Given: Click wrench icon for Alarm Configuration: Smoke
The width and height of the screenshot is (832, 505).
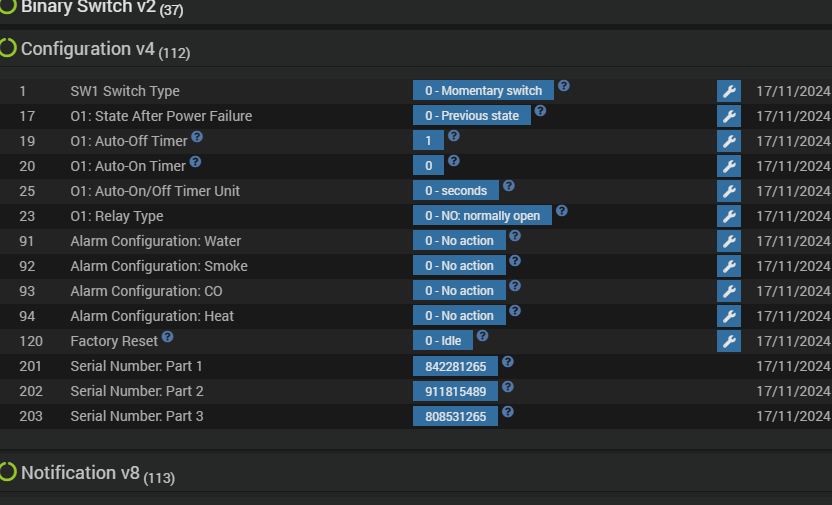Looking at the screenshot, I should [x=729, y=266].
